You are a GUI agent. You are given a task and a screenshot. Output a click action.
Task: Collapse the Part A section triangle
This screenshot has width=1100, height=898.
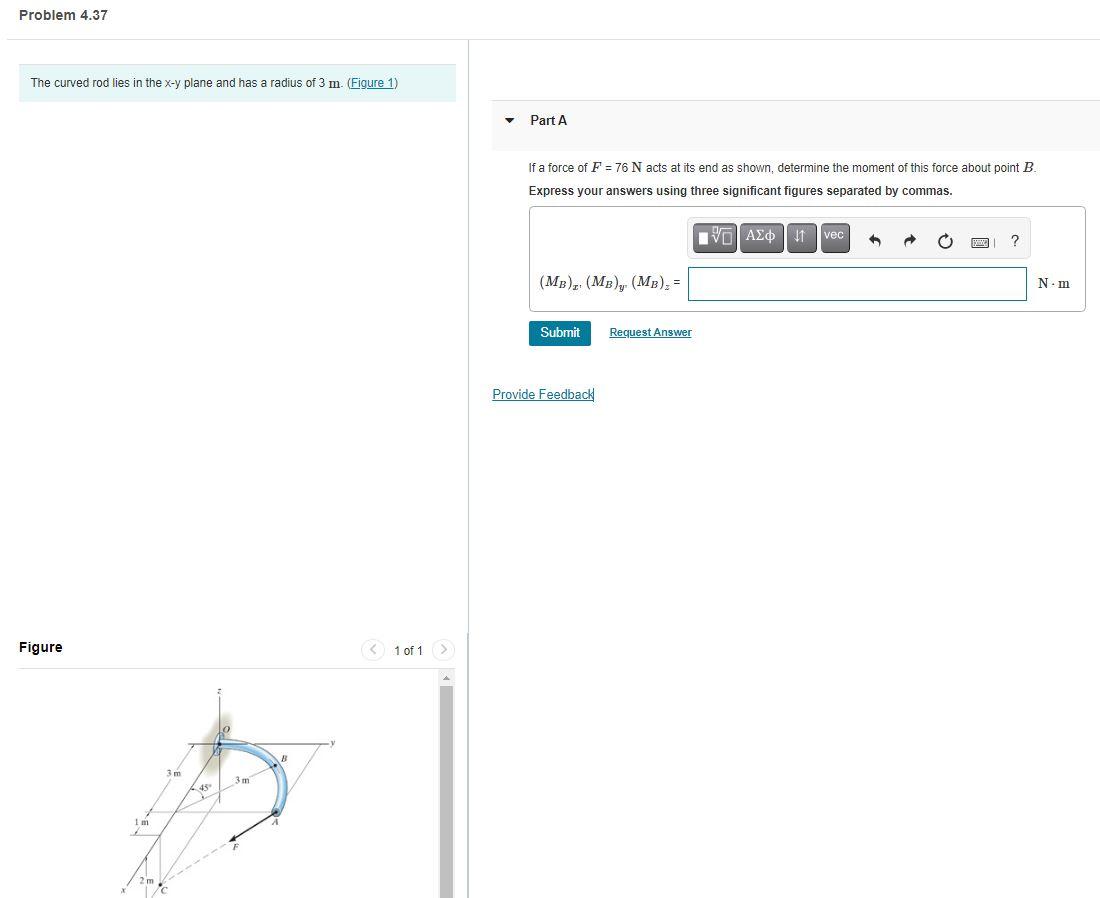pos(509,121)
